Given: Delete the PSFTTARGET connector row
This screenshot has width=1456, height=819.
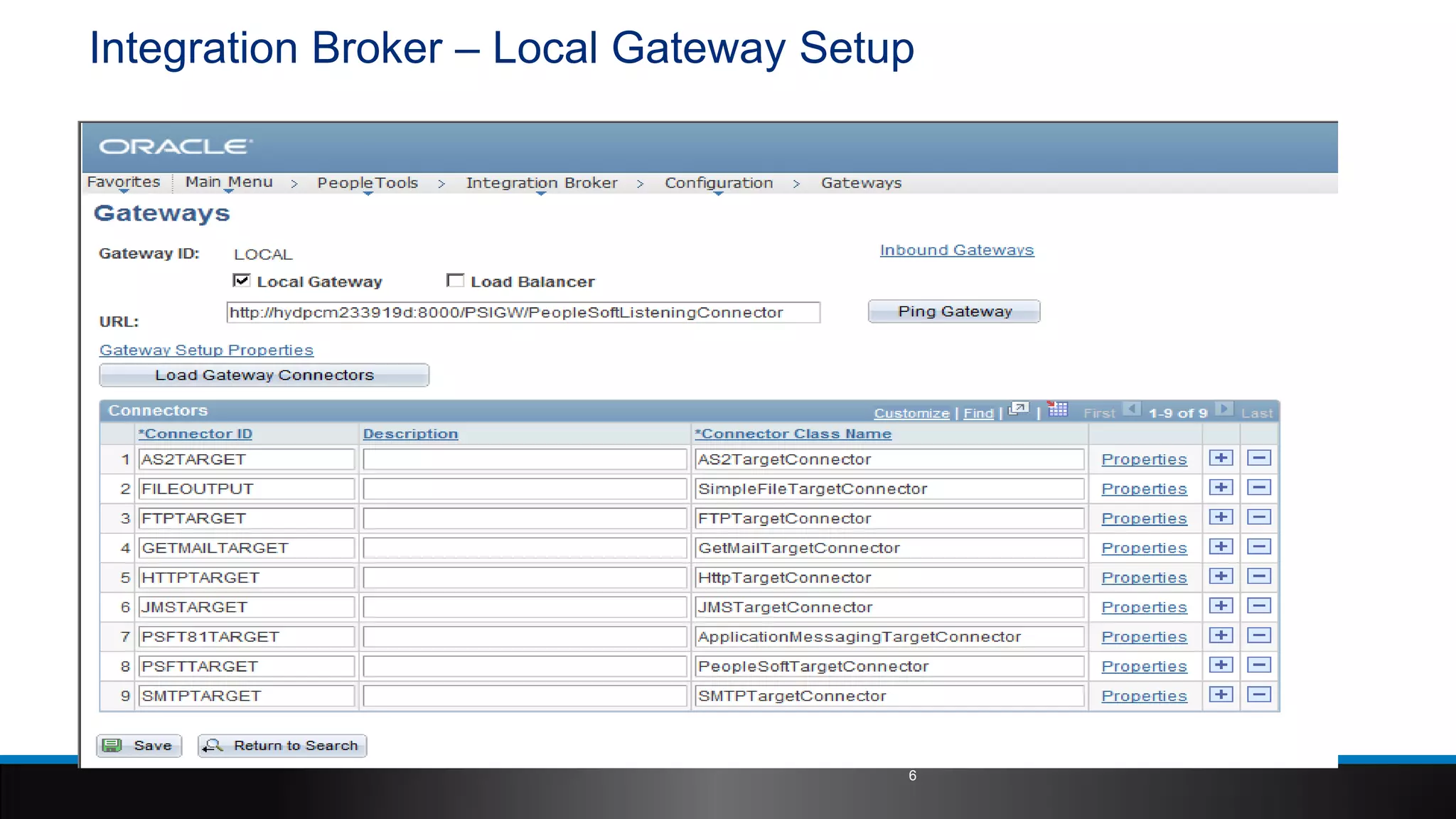Looking at the screenshot, I should click(1259, 665).
